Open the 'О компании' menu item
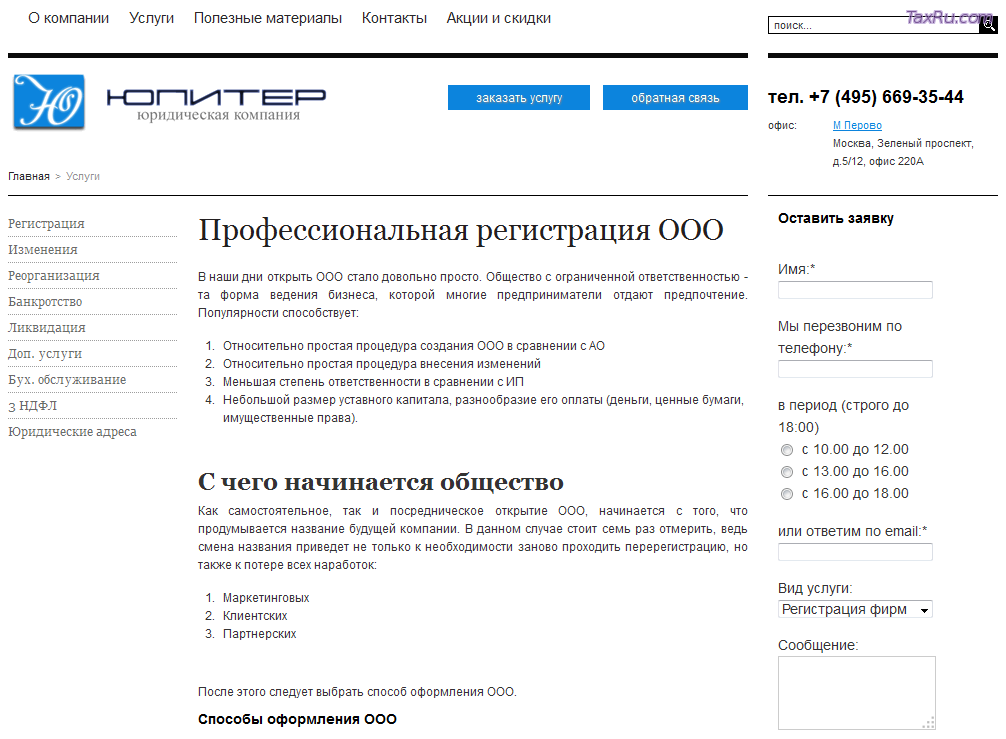This screenshot has height=739, width=1006. pos(68,18)
